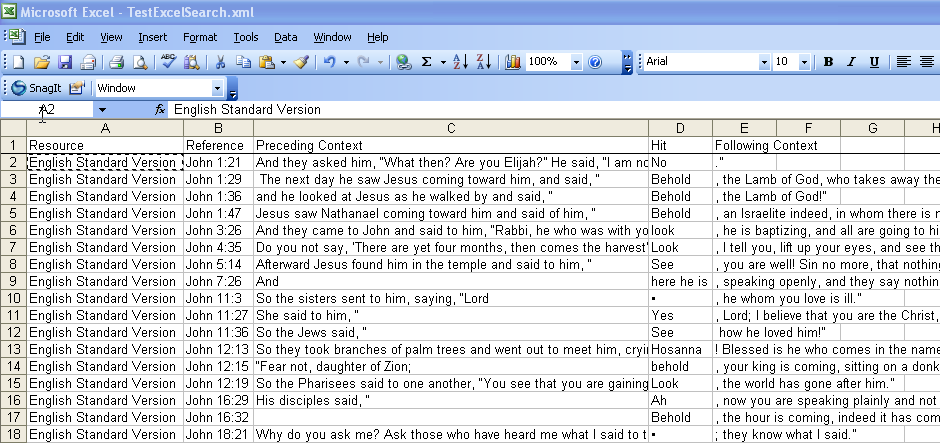Open the Arial font name dropdown

tap(764, 62)
